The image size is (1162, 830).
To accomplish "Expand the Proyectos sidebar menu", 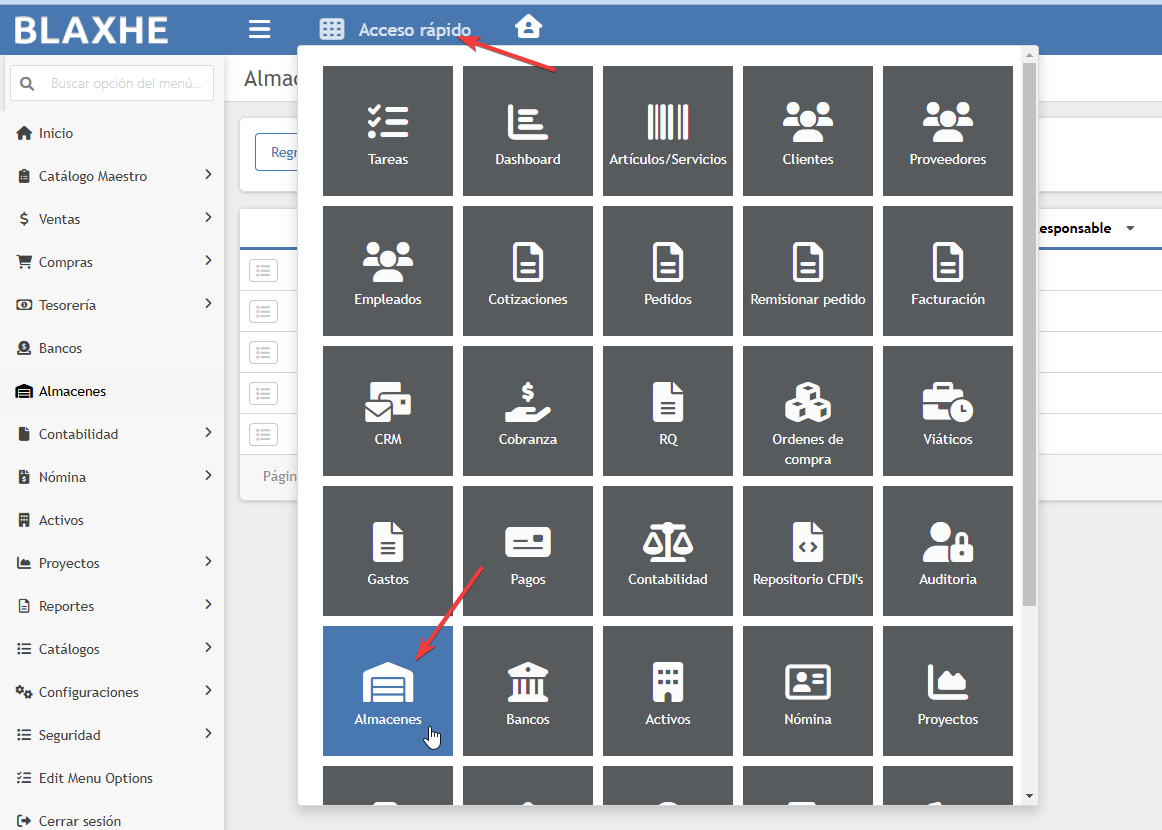I will tap(114, 562).
